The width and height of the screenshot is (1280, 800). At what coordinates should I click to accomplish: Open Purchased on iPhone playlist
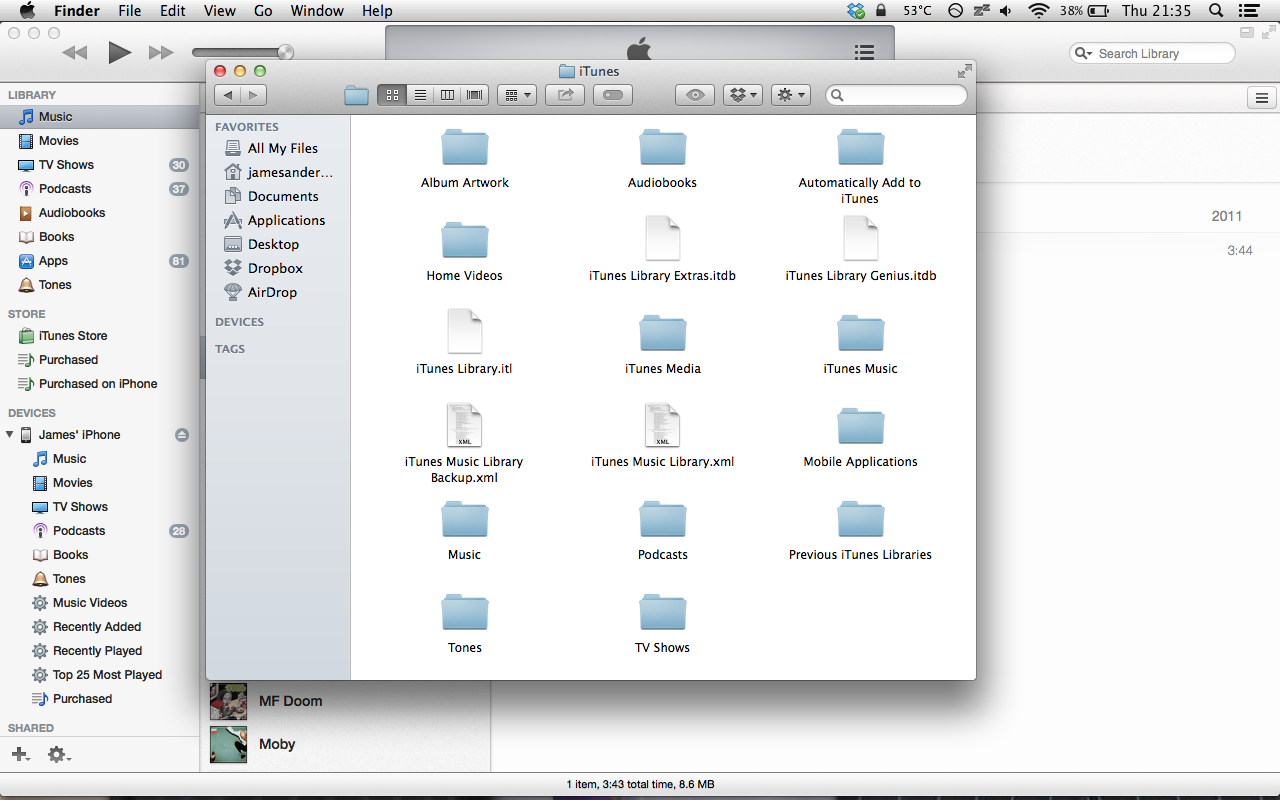[x=100, y=384]
